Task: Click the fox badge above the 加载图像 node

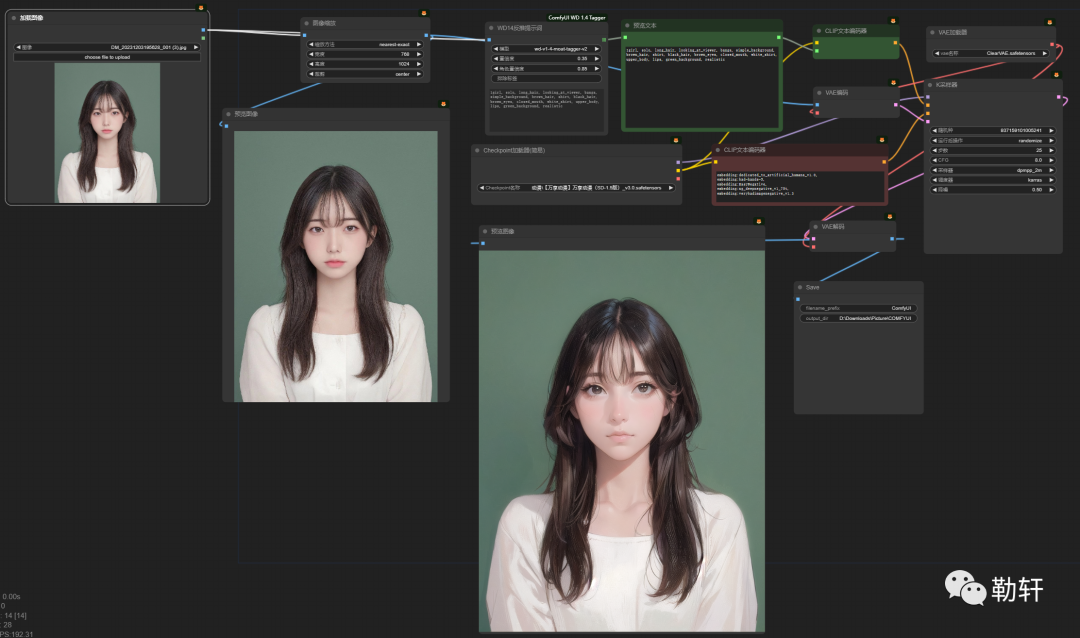Action: click(201, 8)
